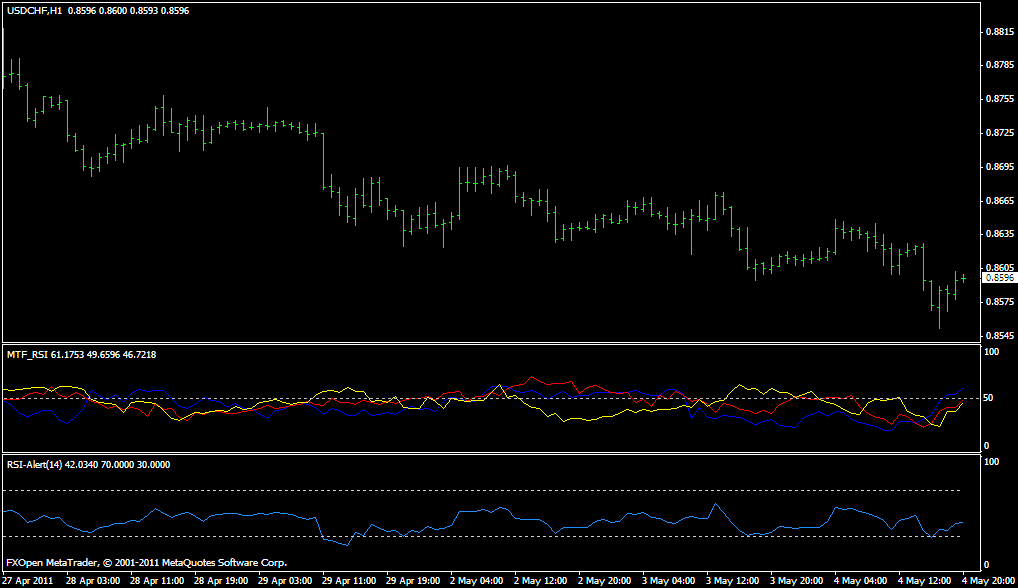
Task: Click the 0.8665 price axis label
Action: point(1000,201)
